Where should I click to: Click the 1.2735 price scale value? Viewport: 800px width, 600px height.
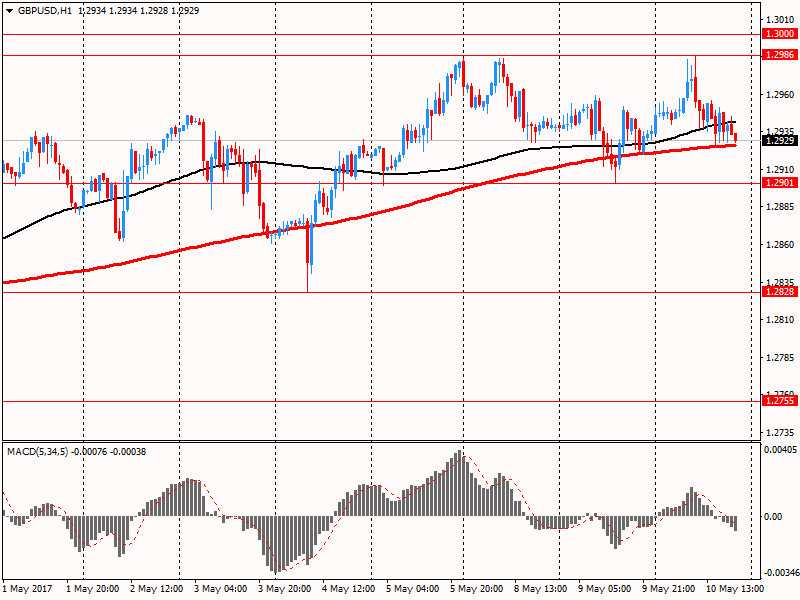(x=781, y=433)
